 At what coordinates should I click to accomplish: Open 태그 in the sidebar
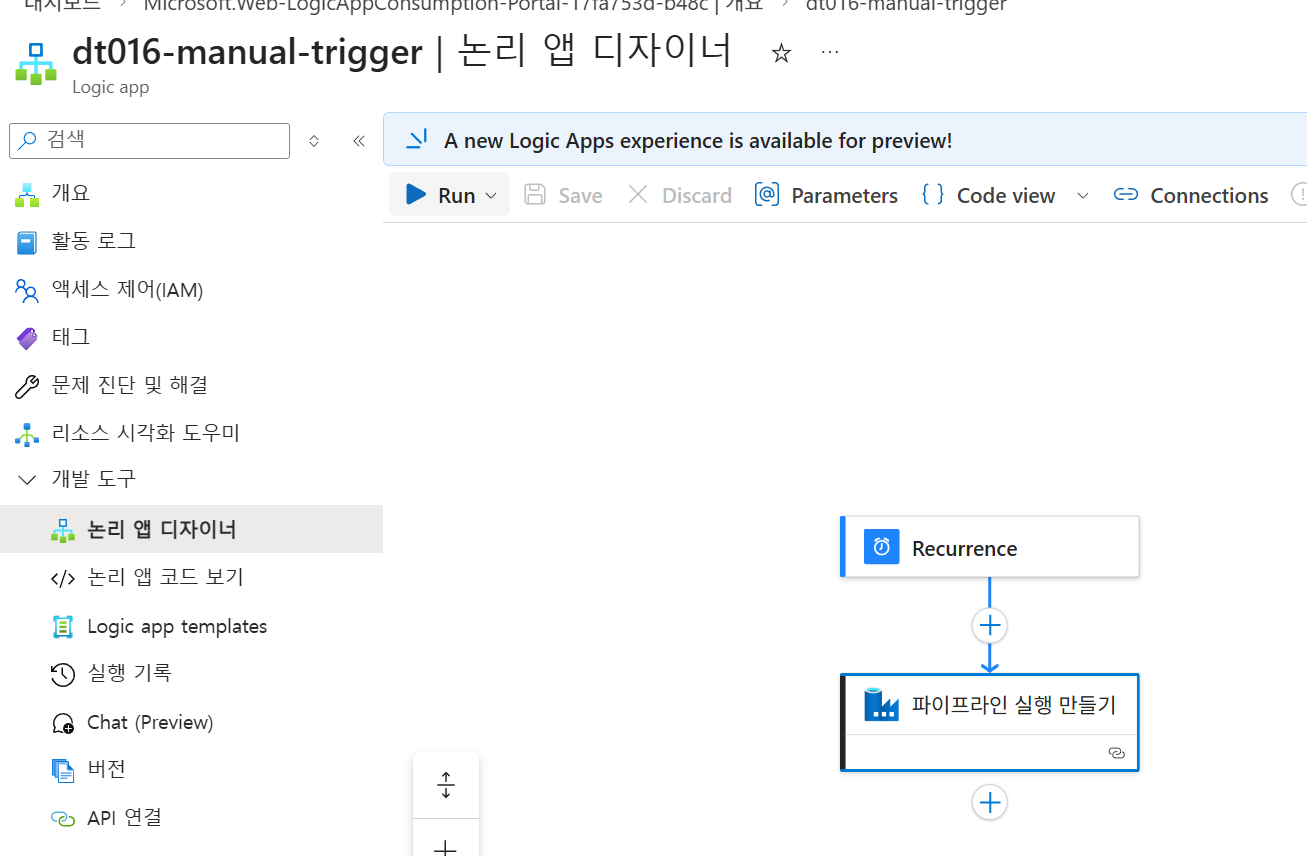click(x=71, y=337)
